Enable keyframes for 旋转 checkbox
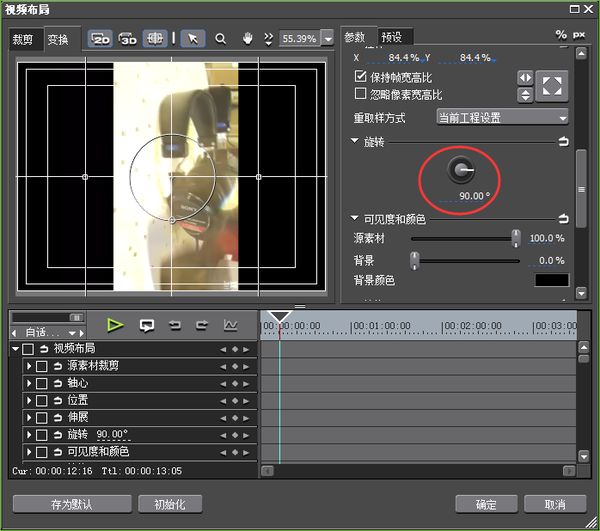 tap(41, 435)
